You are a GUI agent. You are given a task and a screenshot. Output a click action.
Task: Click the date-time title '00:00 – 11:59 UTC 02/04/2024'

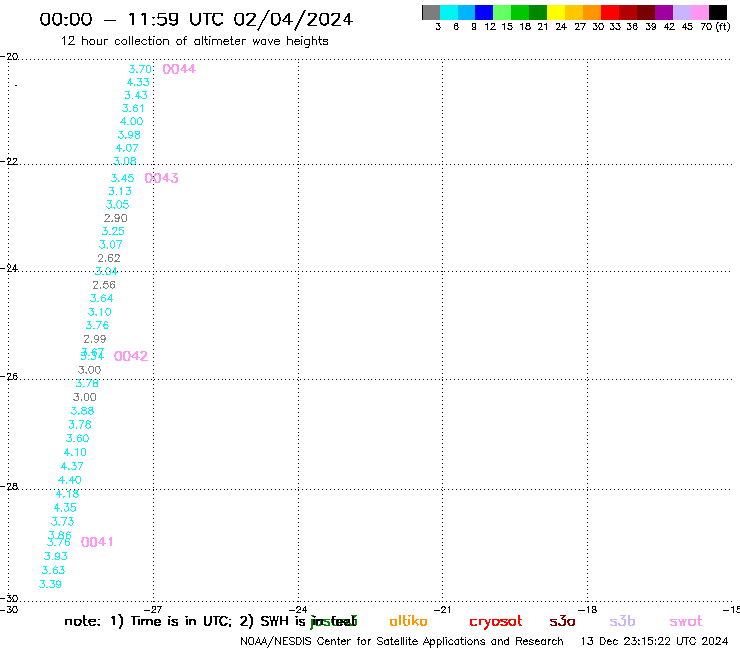196,19
